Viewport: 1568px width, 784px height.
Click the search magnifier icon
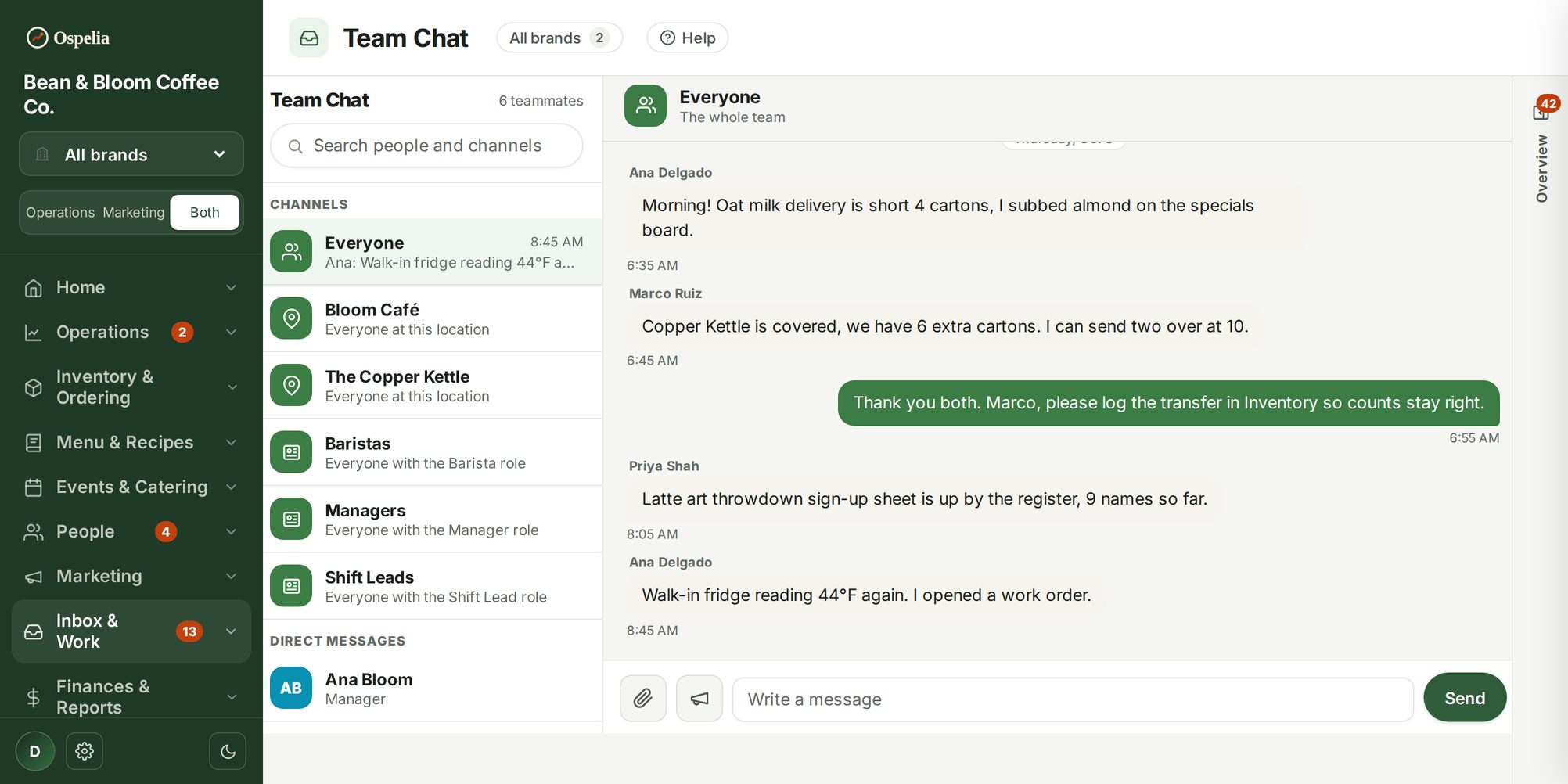(x=295, y=146)
